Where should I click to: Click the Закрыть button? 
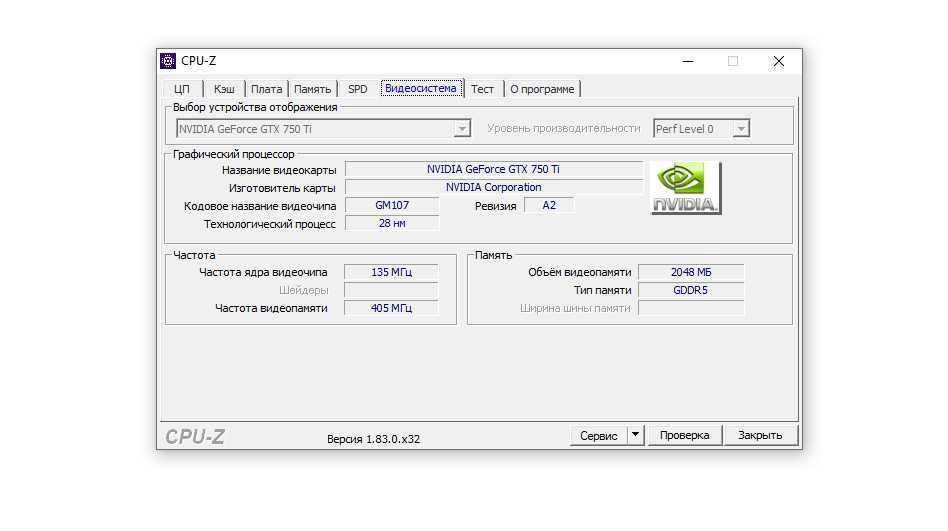click(x=760, y=435)
